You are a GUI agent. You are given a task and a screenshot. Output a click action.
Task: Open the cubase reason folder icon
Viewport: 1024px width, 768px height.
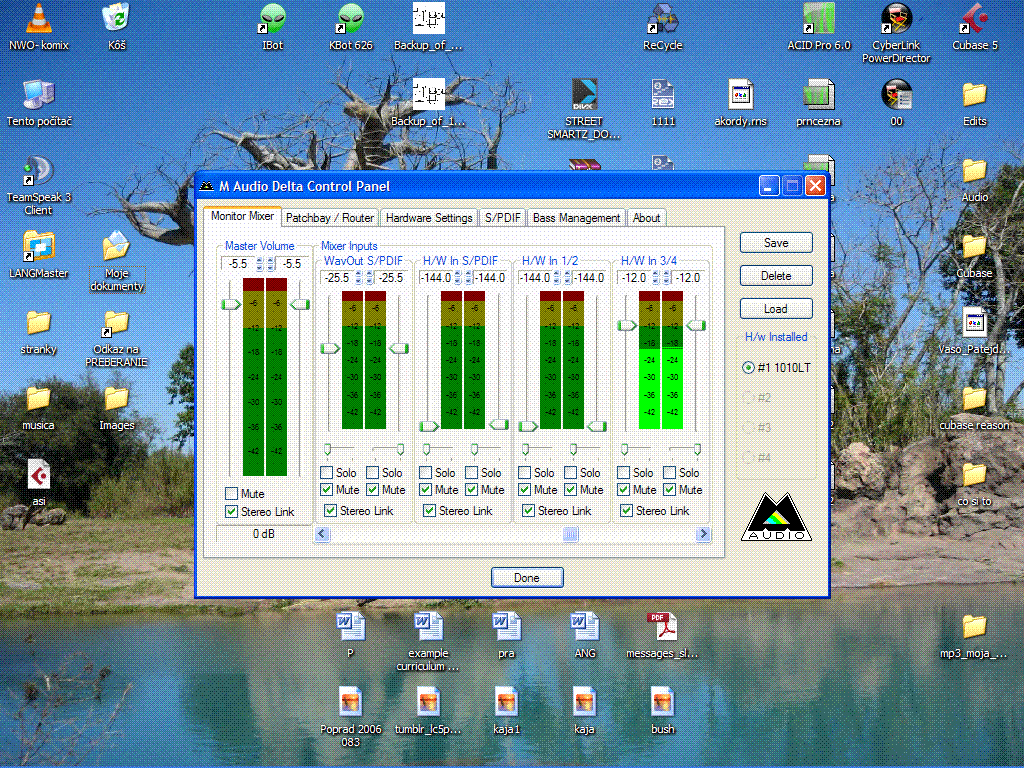tap(974, 407)
